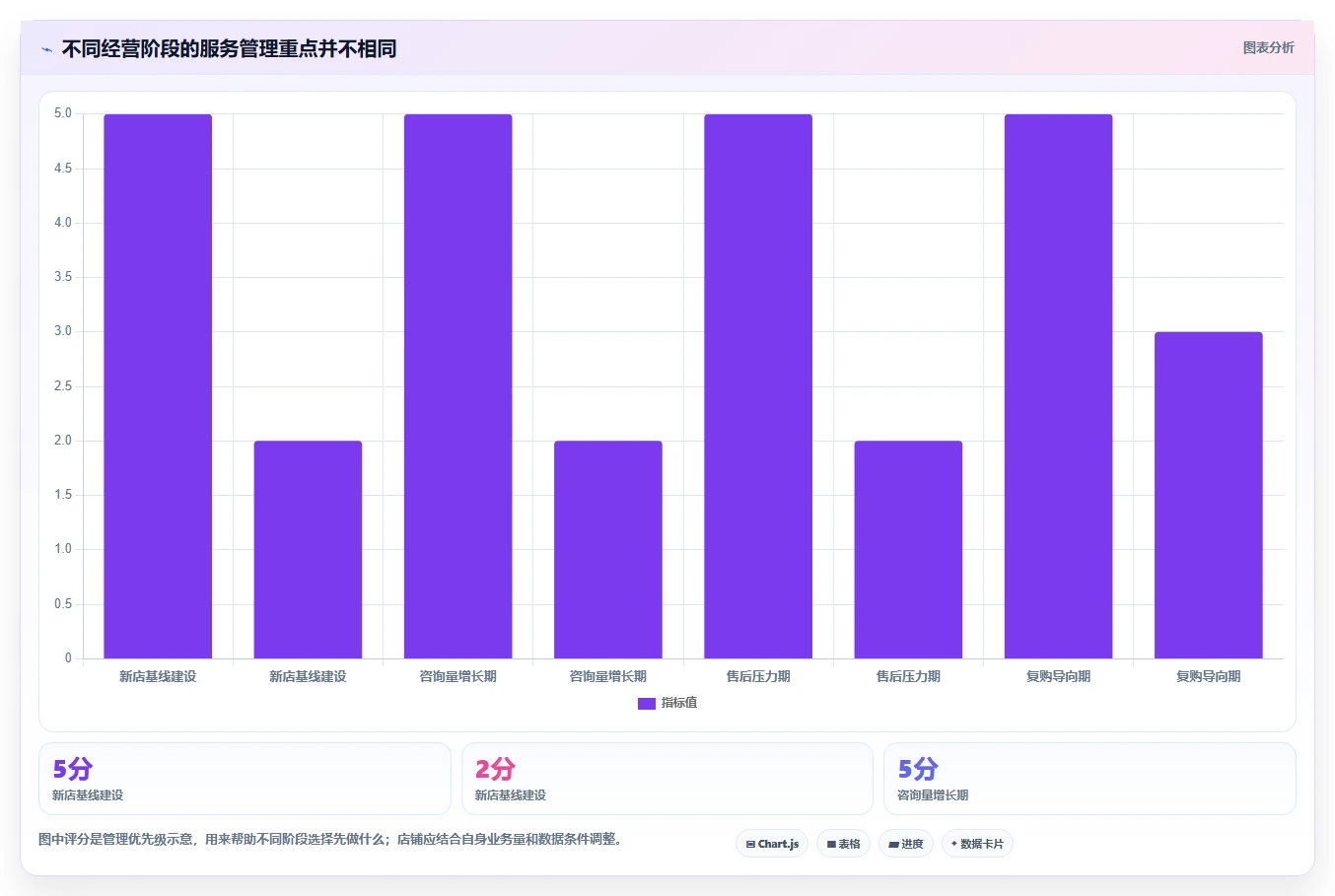Click the y-axis value 3.0
This screenshot has height=896, width=1335.
tap(63, 331)
